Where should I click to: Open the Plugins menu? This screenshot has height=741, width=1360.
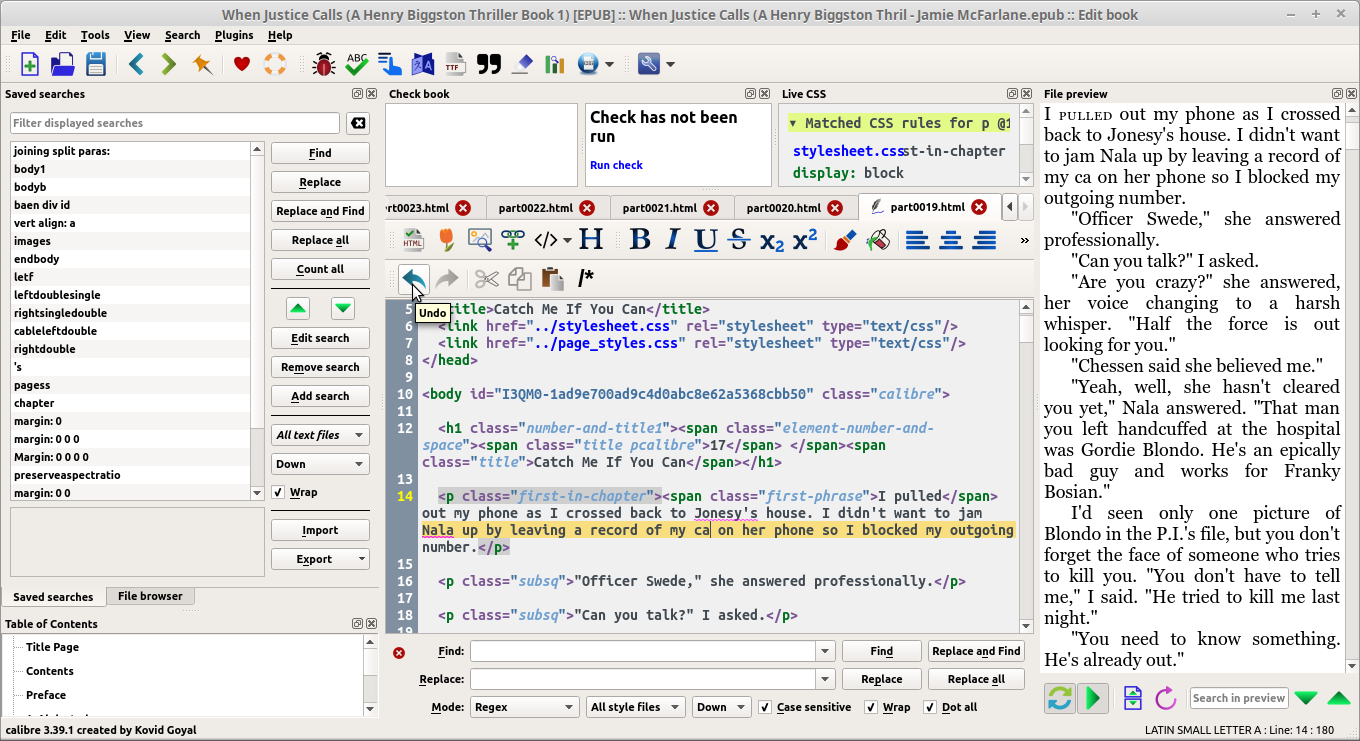[234, 35]
